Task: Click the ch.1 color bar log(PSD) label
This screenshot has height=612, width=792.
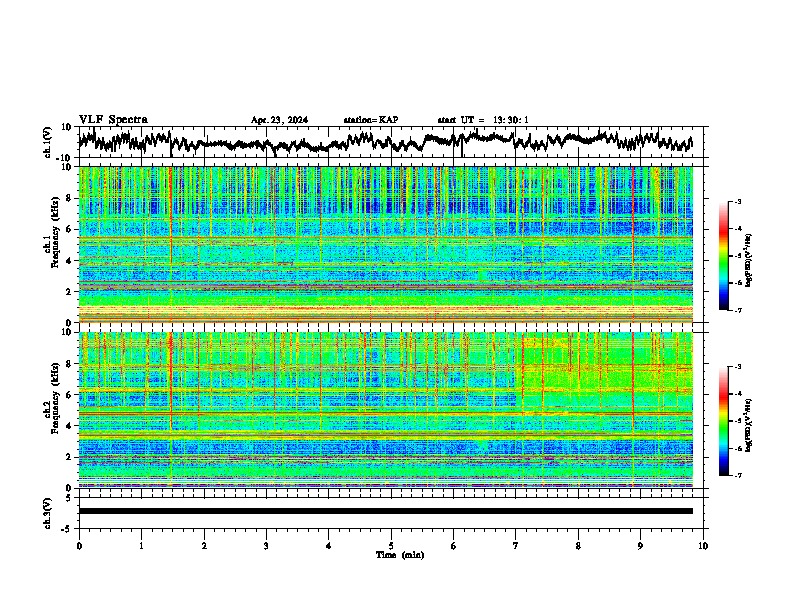Action: [749, 261]
